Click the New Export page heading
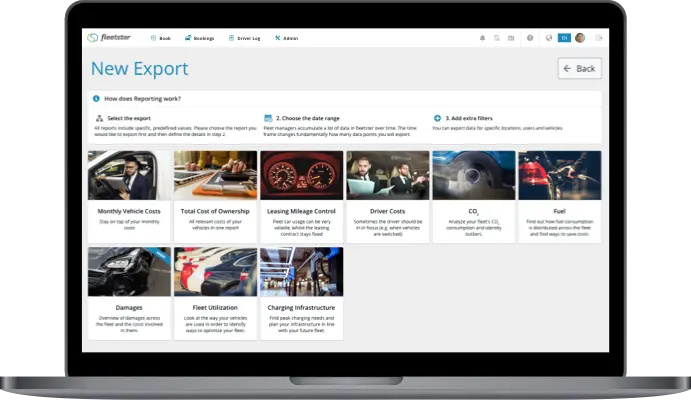This screenshot has height=400, width=691. (140, 69)
